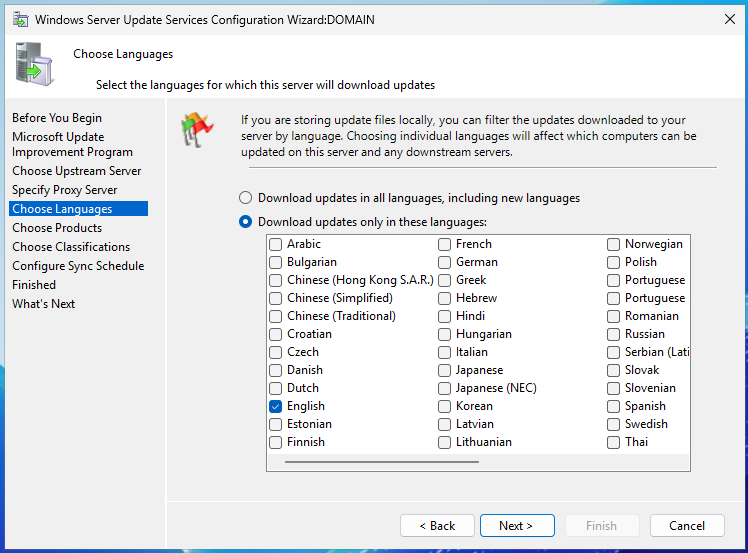Enable the Hungarian checkbox
This screenshot has width=748, height=553.
click(x=444, y=334)
